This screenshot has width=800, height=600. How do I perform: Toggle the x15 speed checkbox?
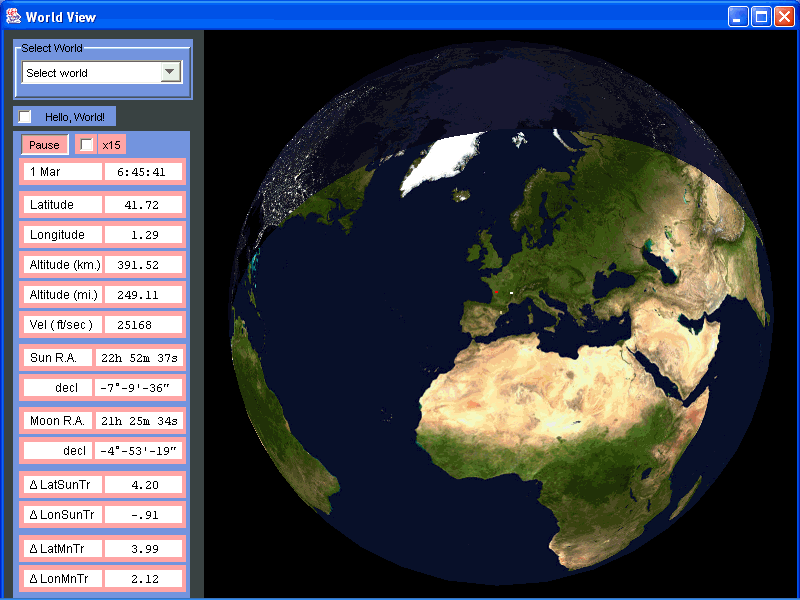pyautogui.click(x=87, y=145)
